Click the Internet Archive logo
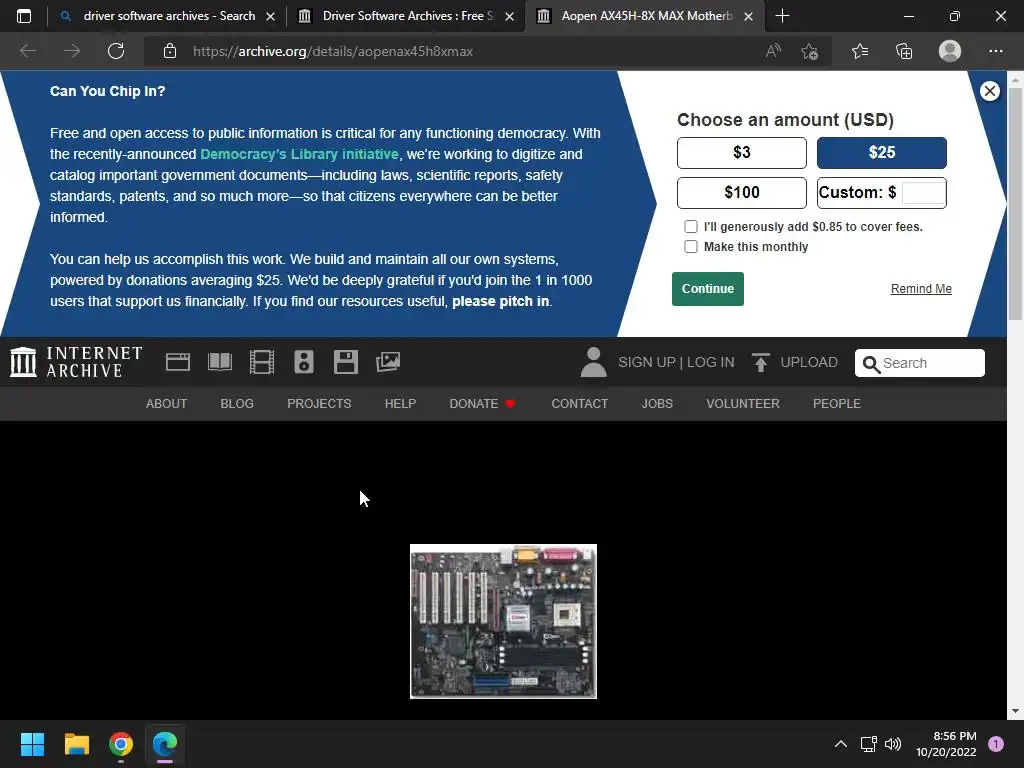1024x768 pixels. point(76,362)
